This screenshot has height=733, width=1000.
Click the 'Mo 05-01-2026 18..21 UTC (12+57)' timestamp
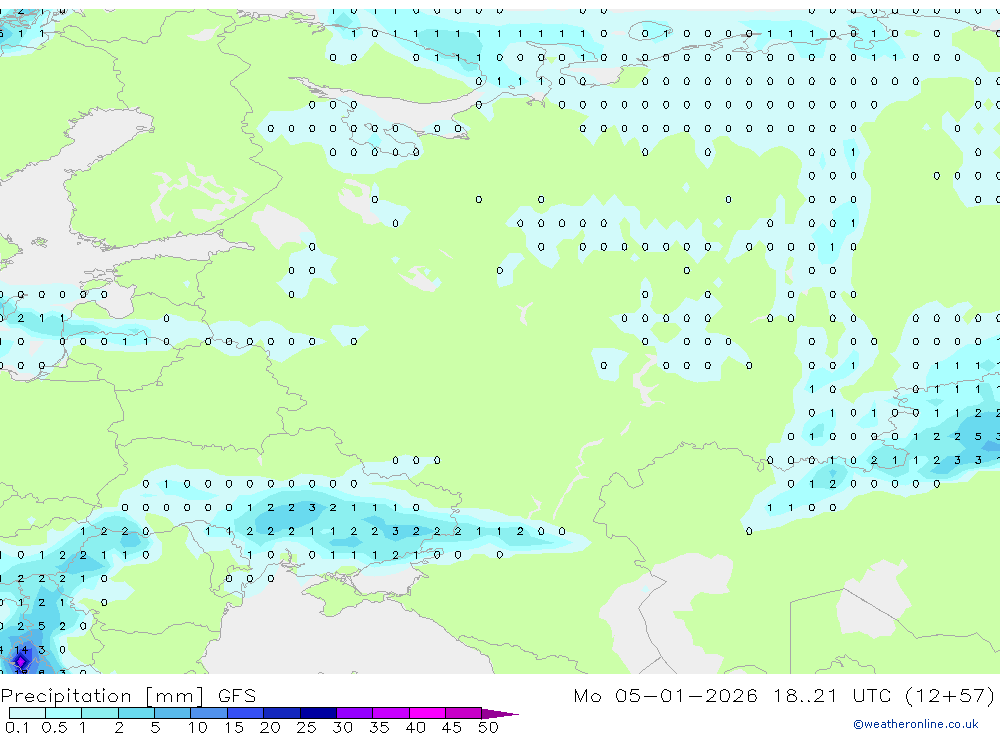click(x=784, y=695)
